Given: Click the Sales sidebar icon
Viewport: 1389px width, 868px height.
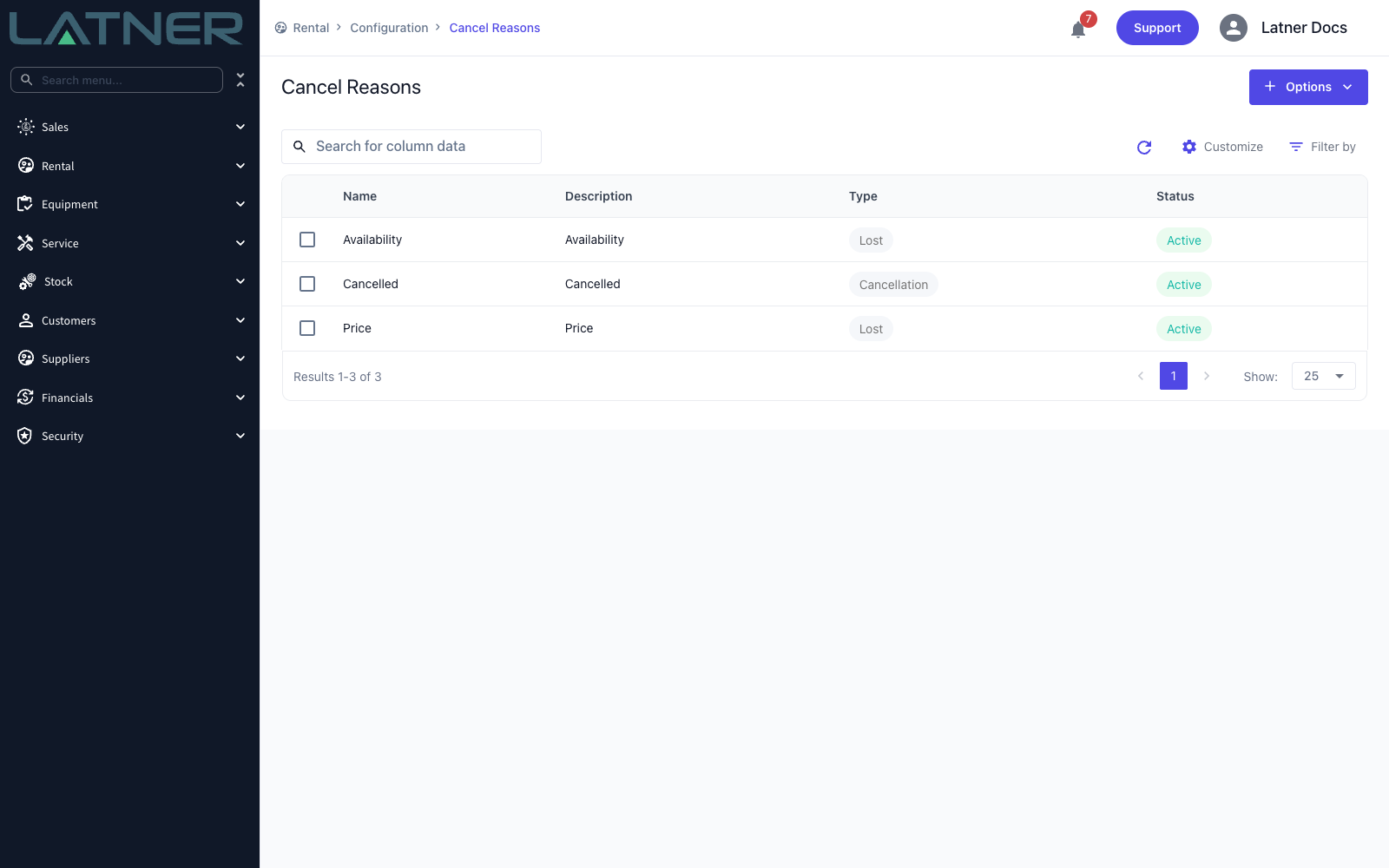Looking at the screenshot, I should 26,127.
